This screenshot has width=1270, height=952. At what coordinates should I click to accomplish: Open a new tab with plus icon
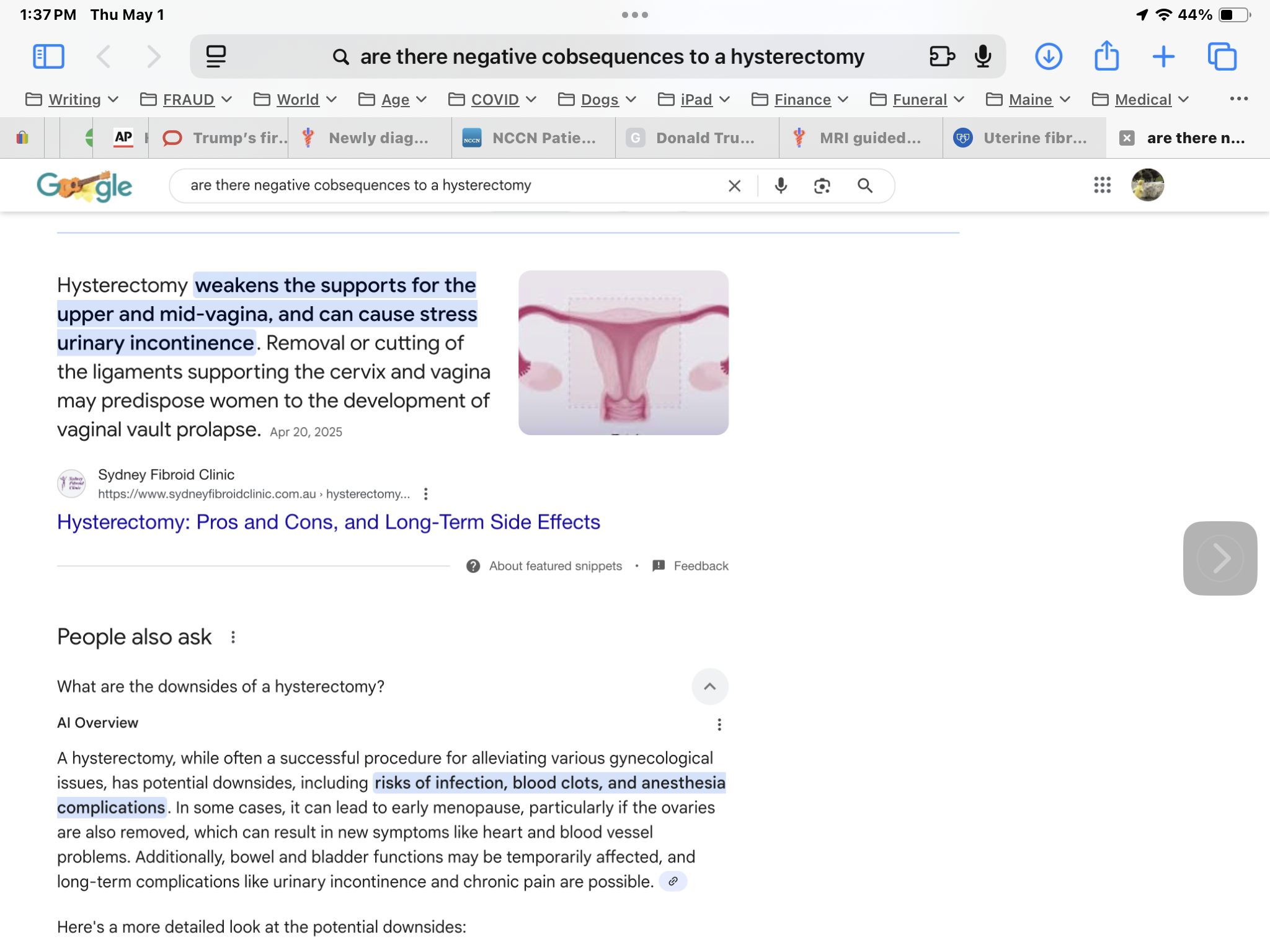1163,56
